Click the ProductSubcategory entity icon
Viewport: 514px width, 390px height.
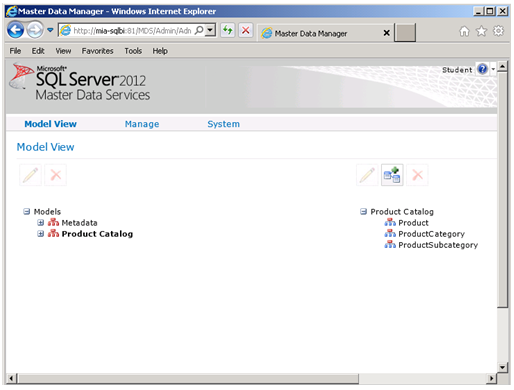[x=390, y=245]
